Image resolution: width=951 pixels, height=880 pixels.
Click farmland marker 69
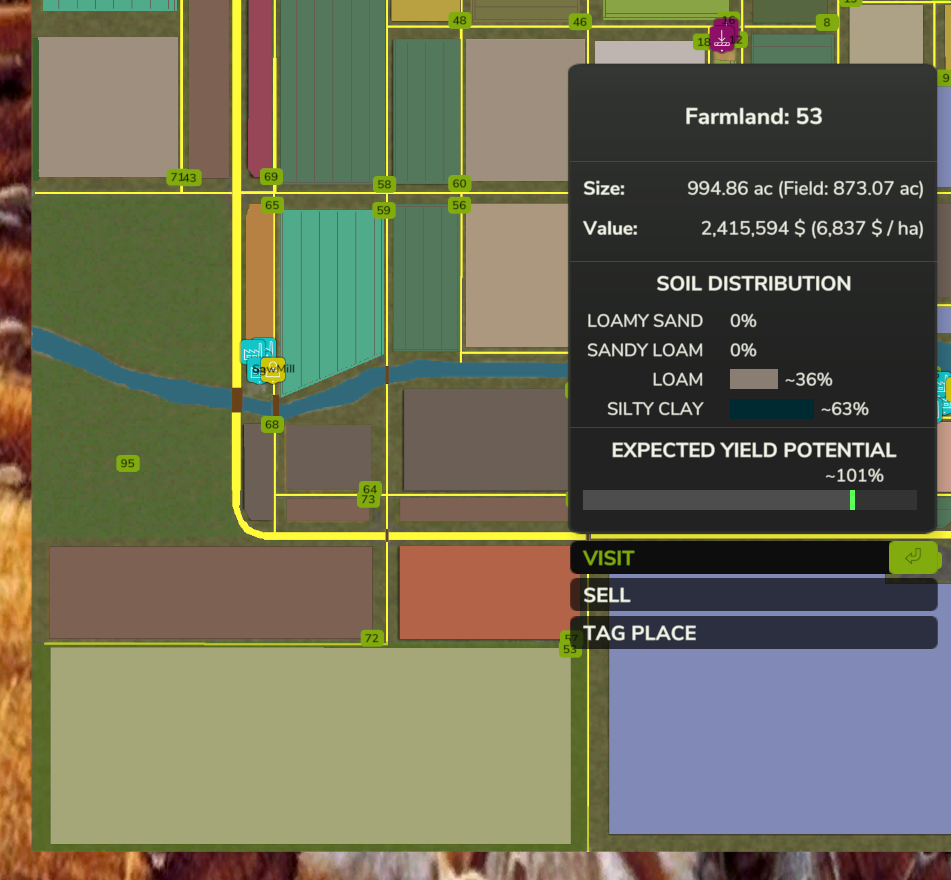271,176
